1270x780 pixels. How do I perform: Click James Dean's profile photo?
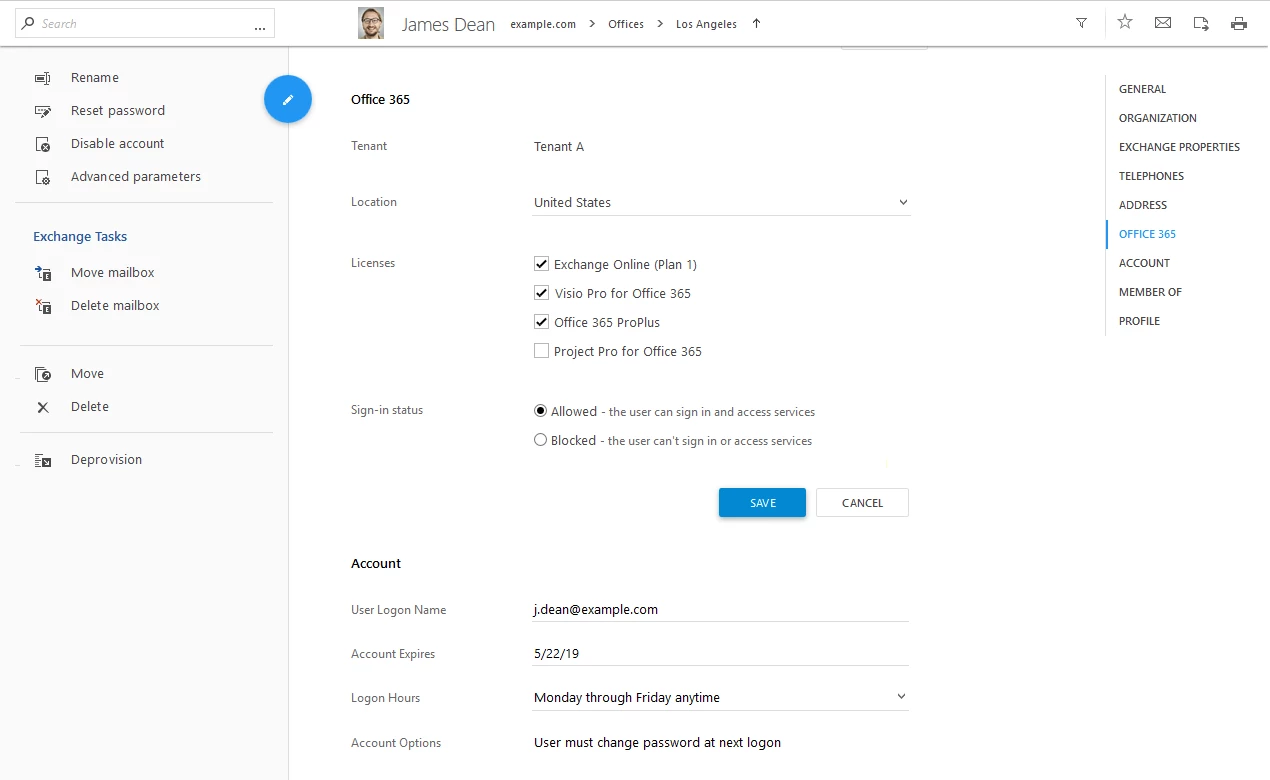point(371,23)
